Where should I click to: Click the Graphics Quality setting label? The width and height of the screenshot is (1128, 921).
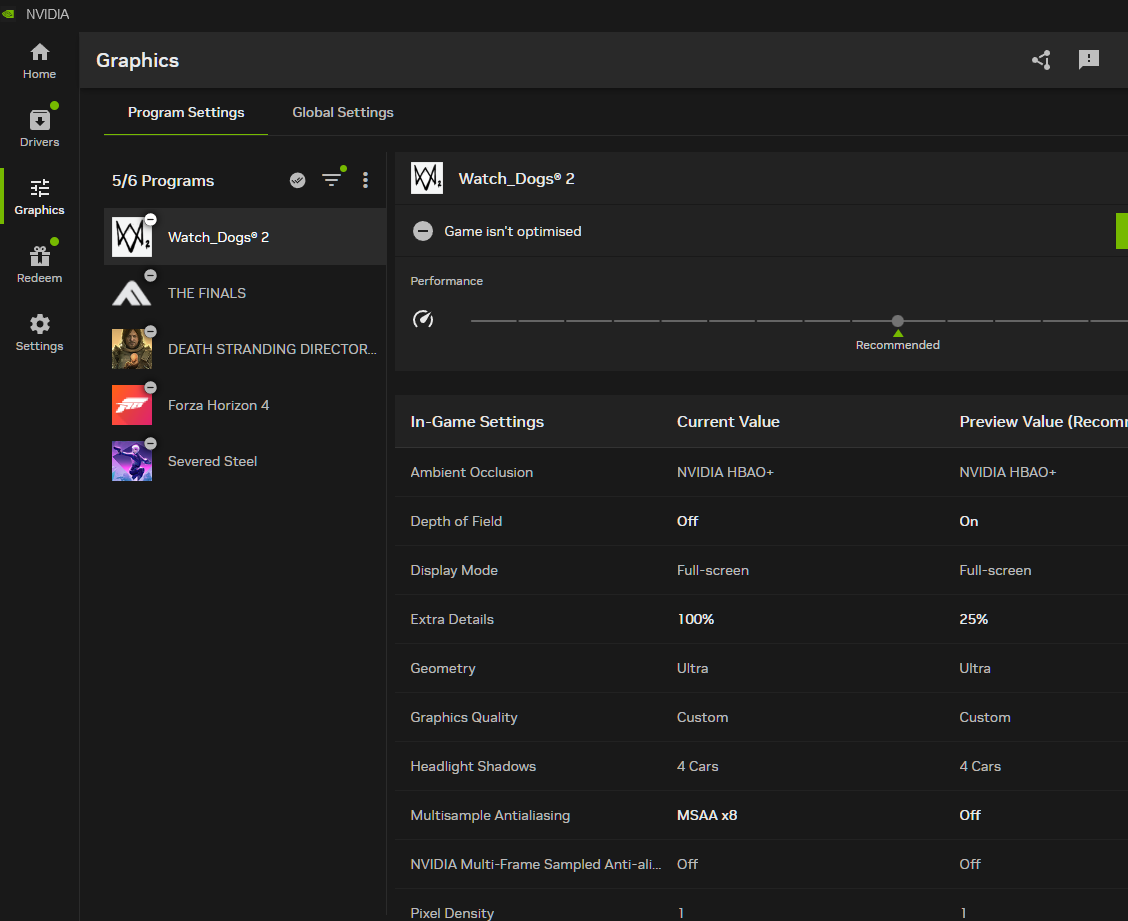(463, 717)
